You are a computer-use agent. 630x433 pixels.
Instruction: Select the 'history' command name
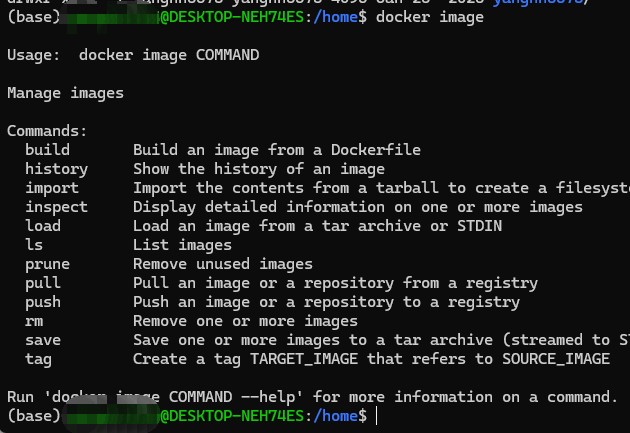56,169
